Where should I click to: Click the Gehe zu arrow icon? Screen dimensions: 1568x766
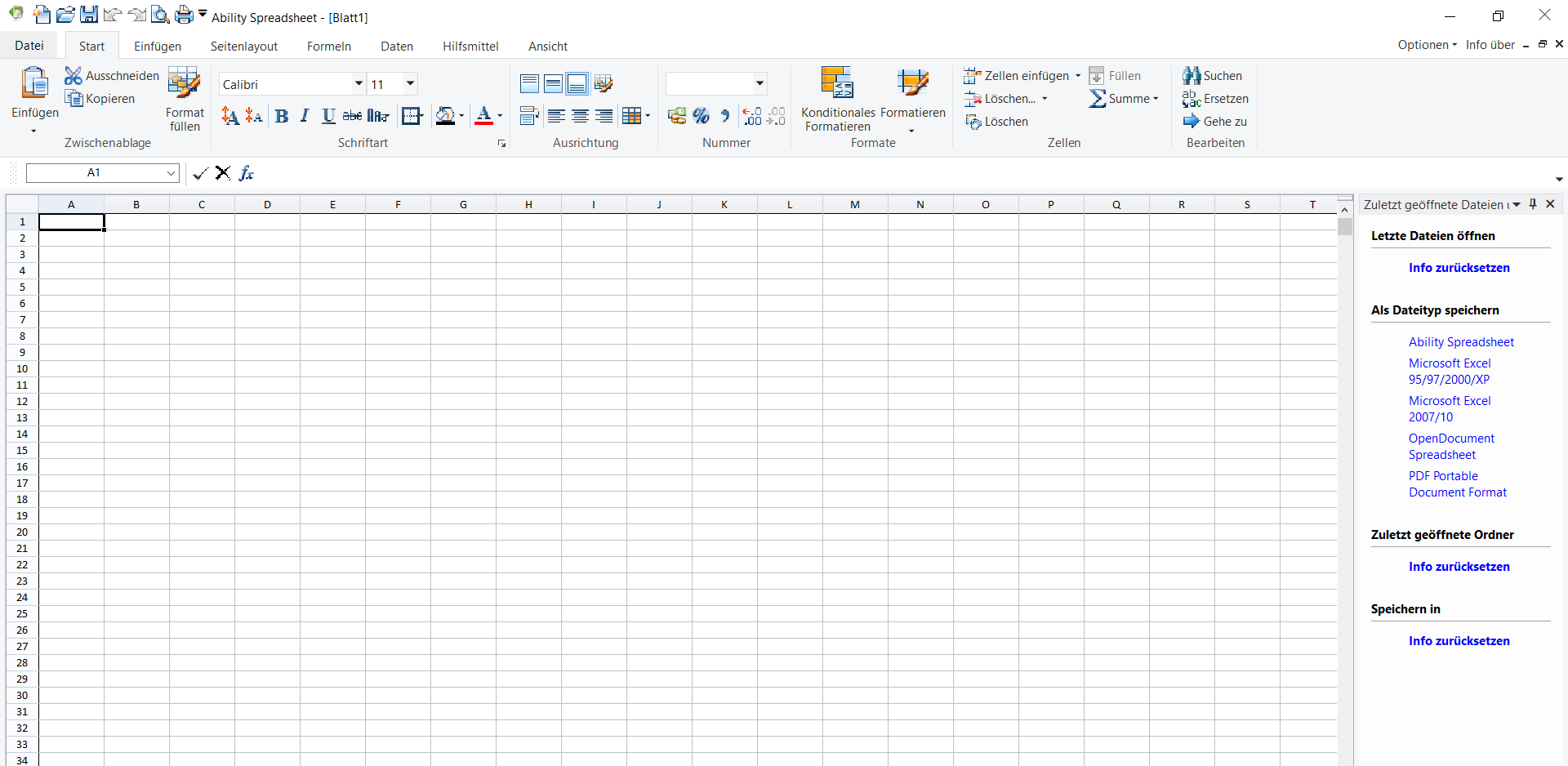[1192, 122]
